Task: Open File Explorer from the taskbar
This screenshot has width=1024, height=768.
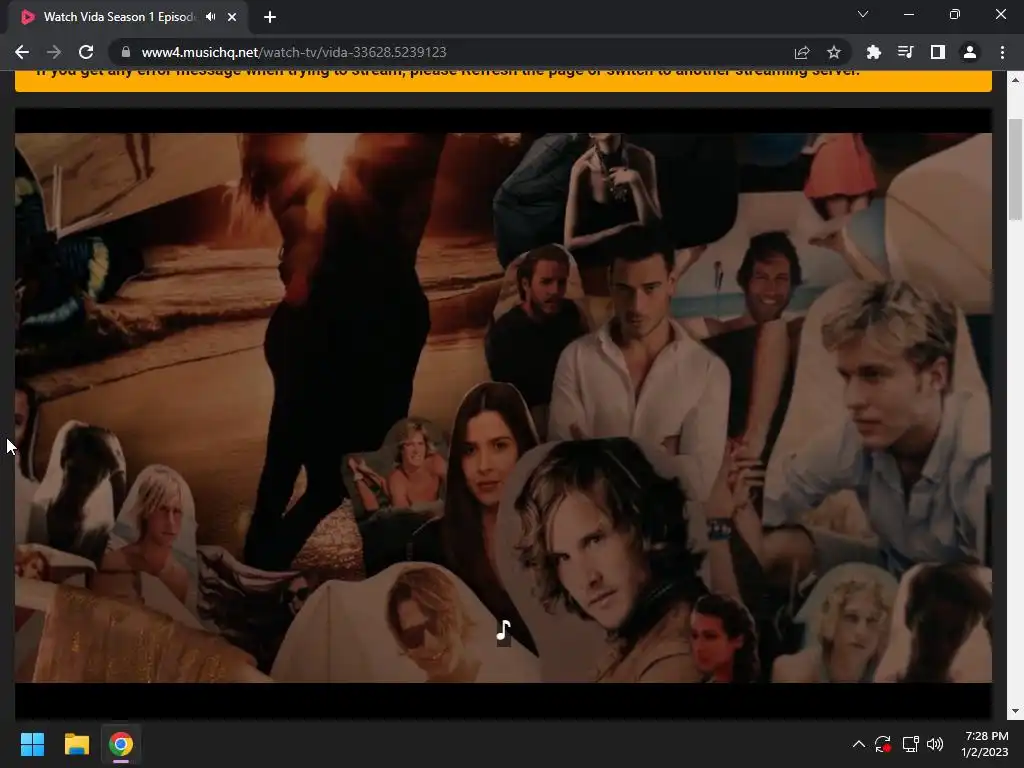Action: [76, 744]
